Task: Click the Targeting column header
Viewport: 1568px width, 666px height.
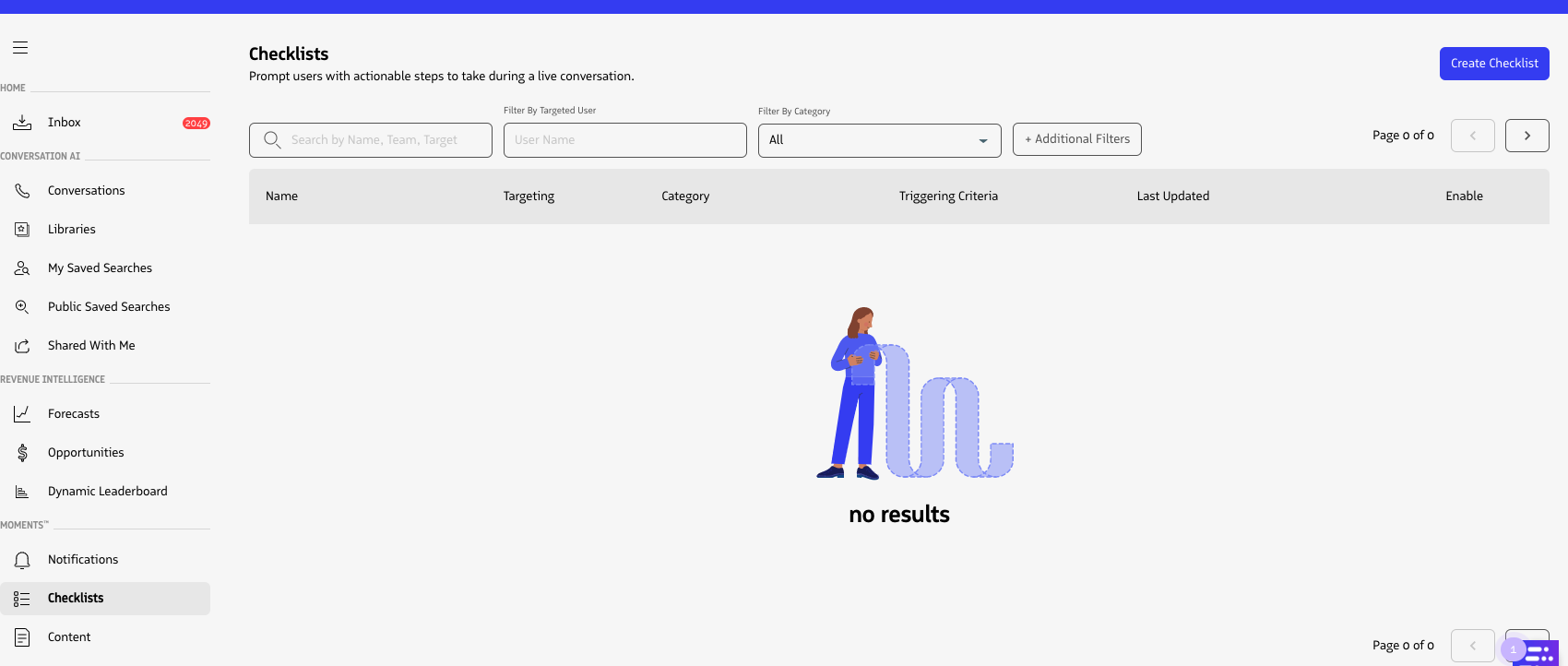Action: coord(529,196)
